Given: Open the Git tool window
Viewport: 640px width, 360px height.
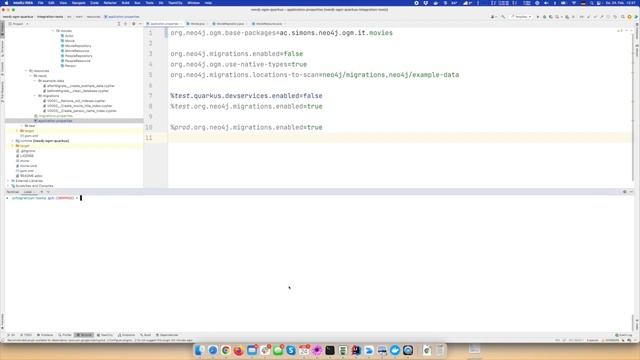Looking at the screenshot, I should [11, 335].
